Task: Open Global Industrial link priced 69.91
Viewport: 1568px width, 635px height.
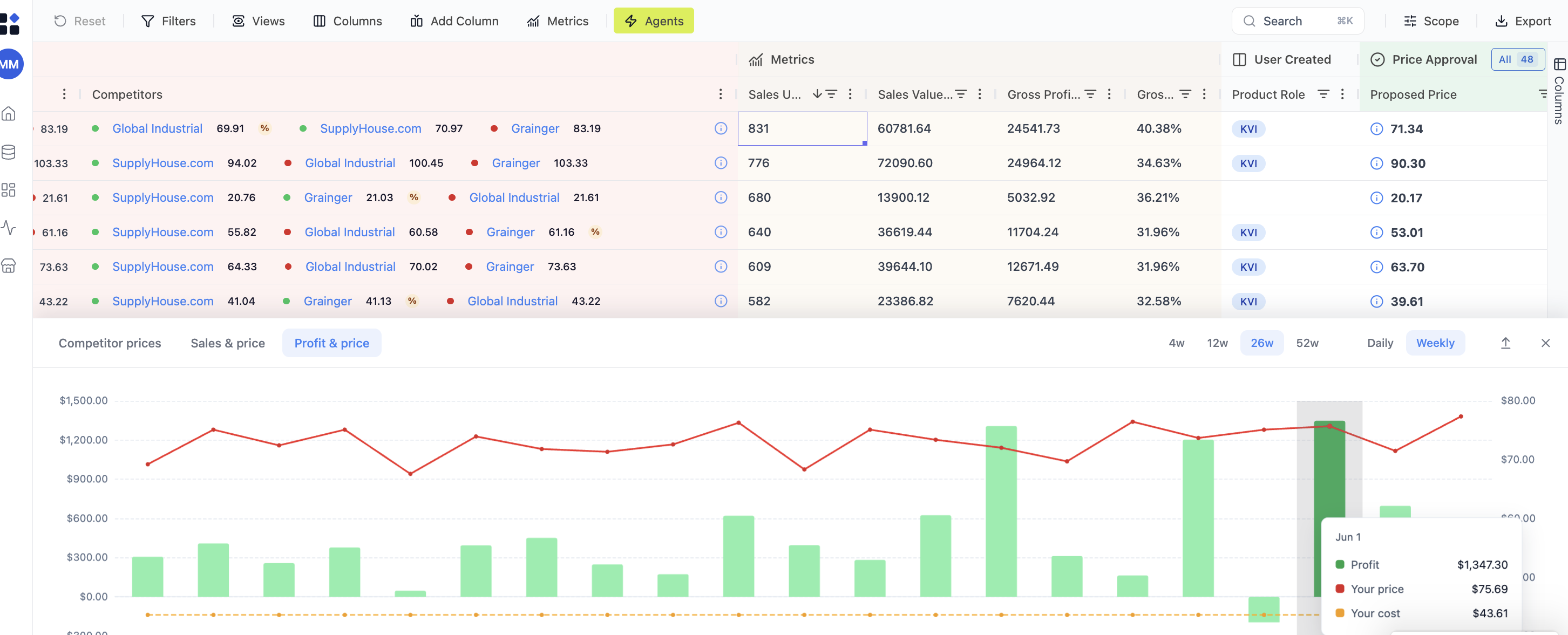Action: click(x=158, y=128)
